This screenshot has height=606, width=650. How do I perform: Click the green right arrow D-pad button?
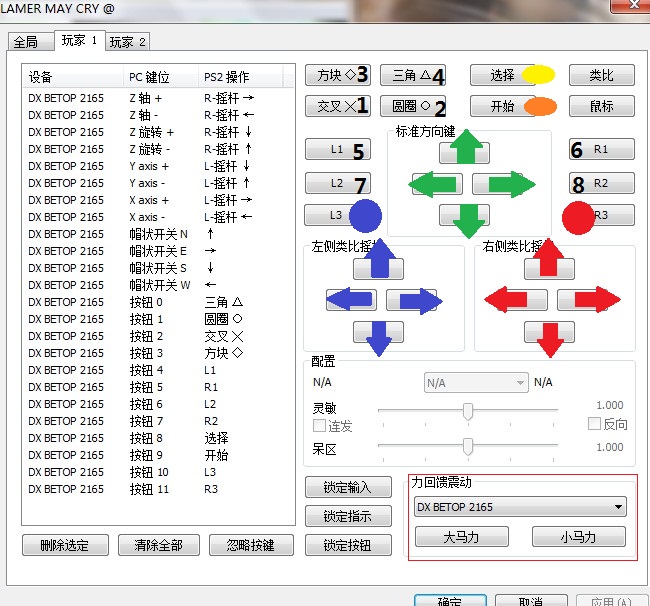[498, 184]
